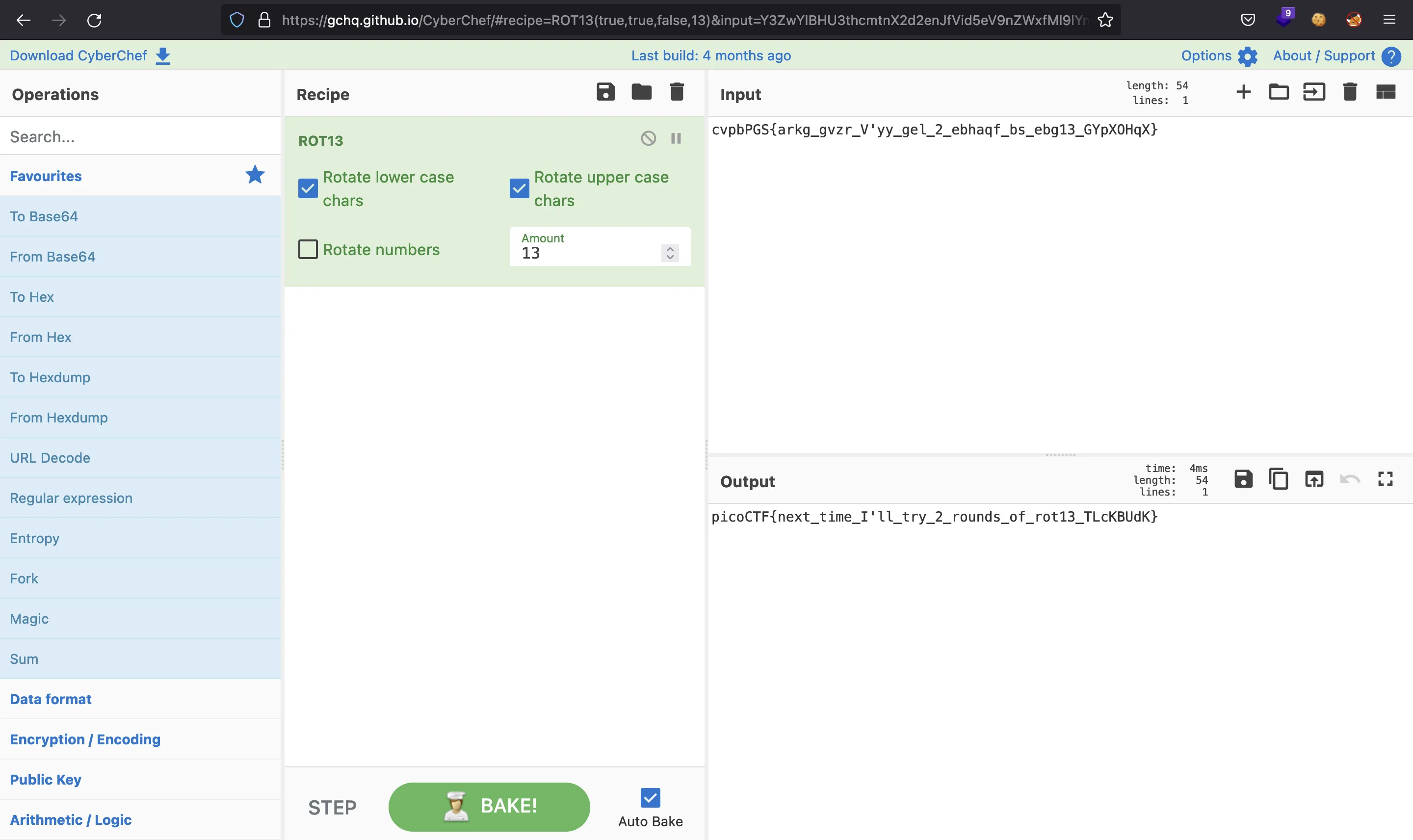Open the shield tracking protection icon
The image size is (1413, 840).
[x=237, y=21]
